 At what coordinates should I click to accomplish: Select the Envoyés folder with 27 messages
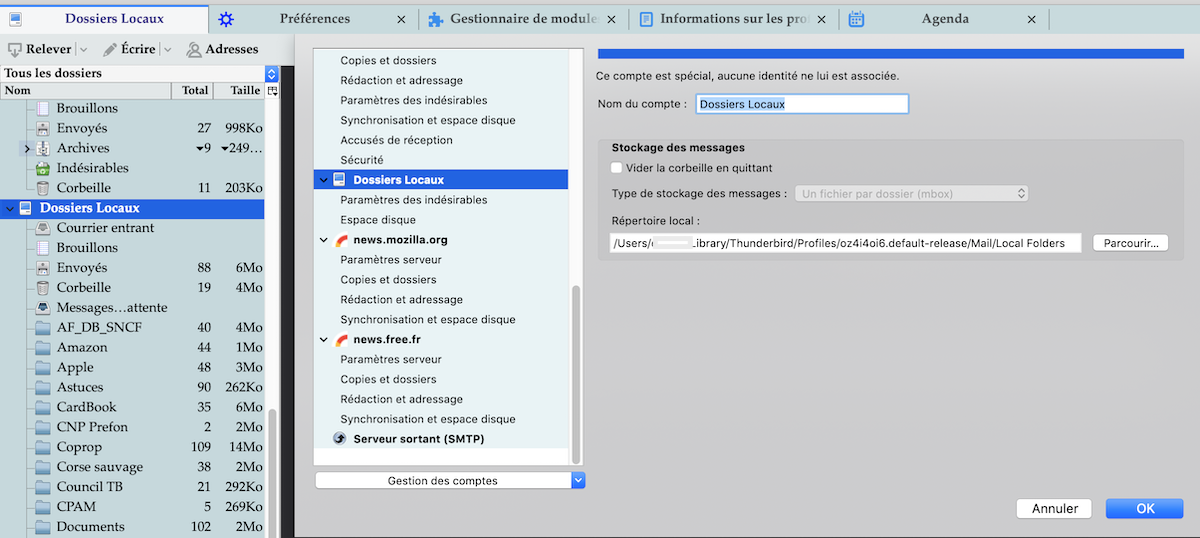pyautogui.click(x=132, y=128)
